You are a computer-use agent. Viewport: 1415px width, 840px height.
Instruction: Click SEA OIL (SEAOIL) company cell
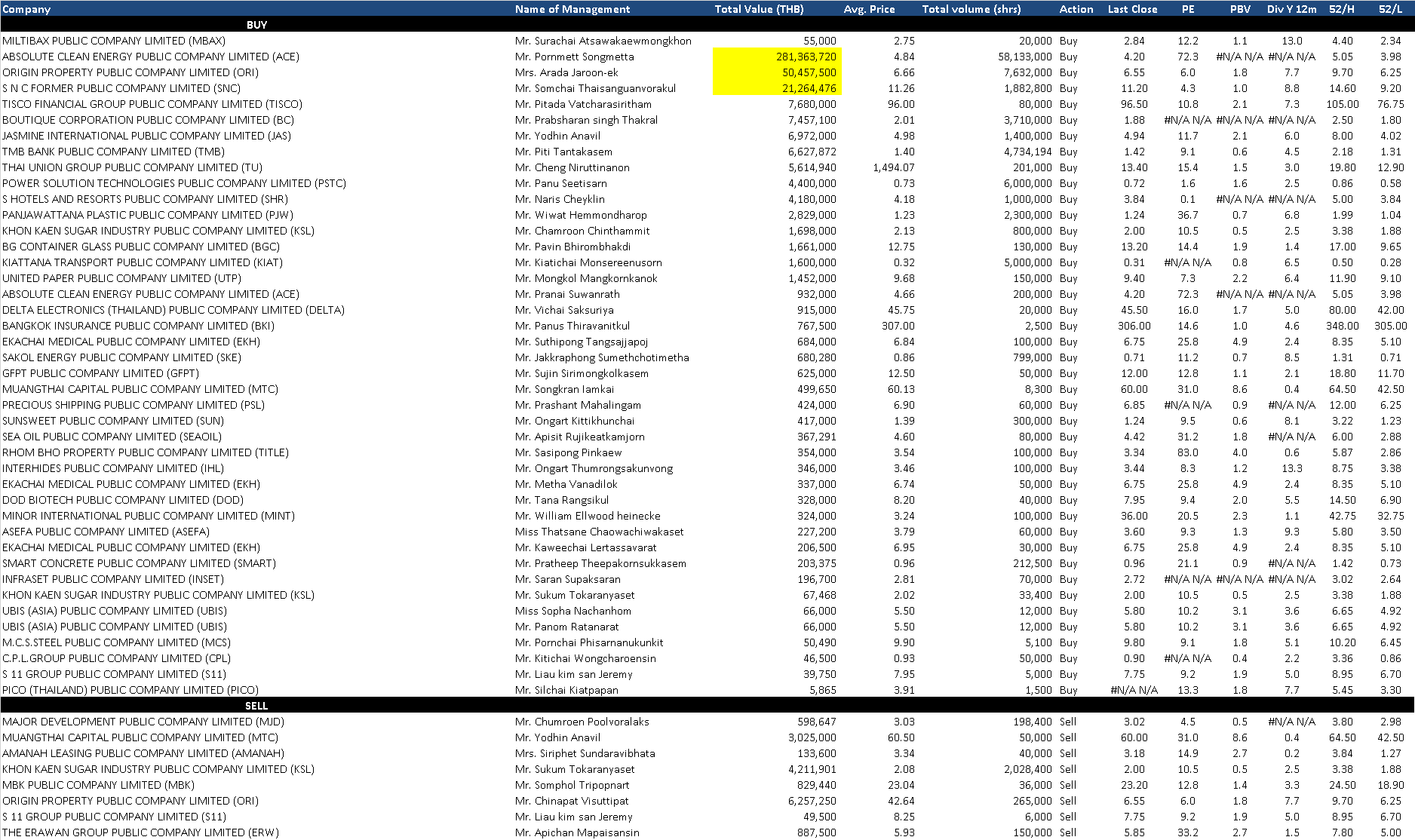click(112, 437)
